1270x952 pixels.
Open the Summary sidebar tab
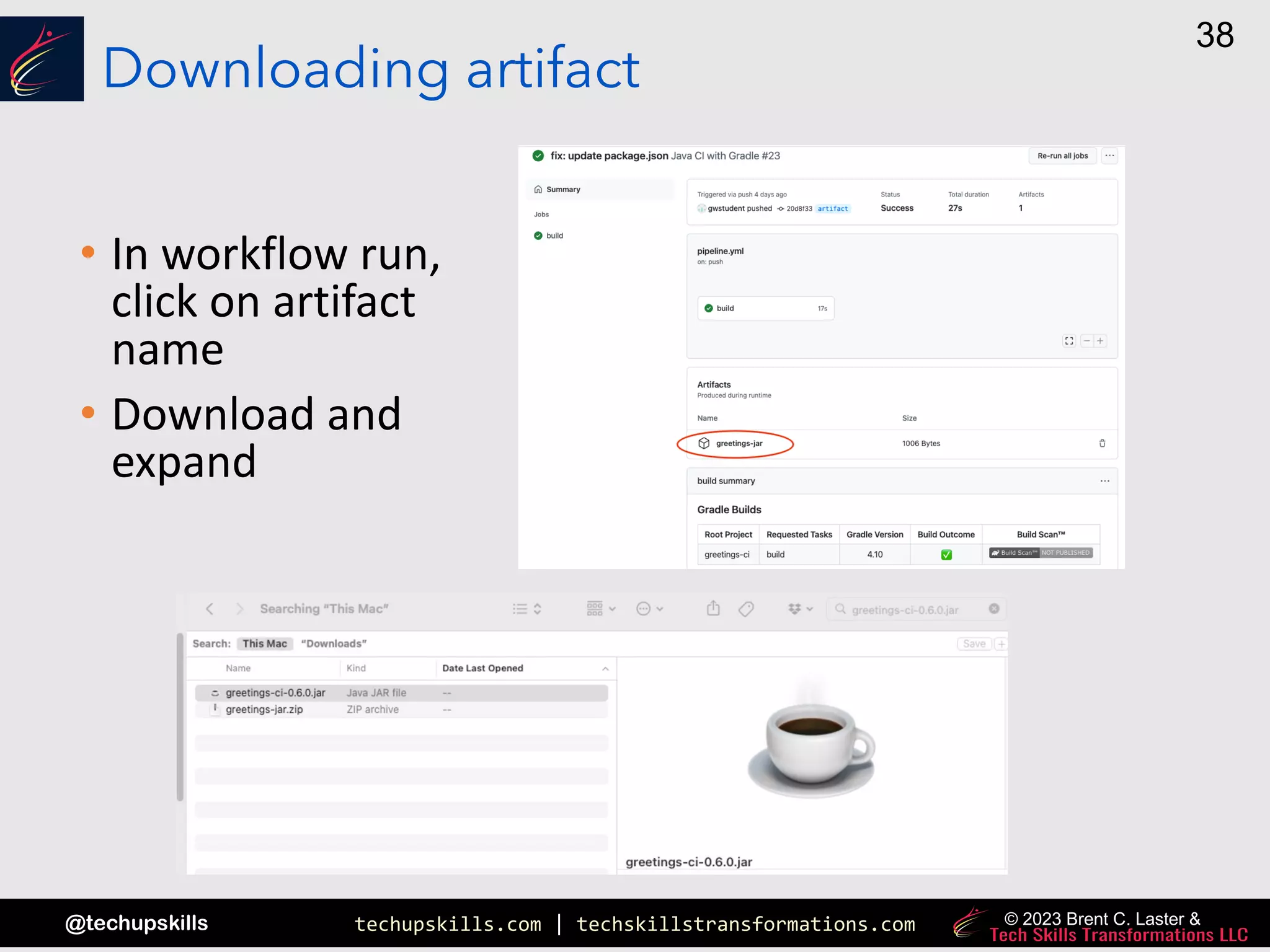click(x=562, y=190)
